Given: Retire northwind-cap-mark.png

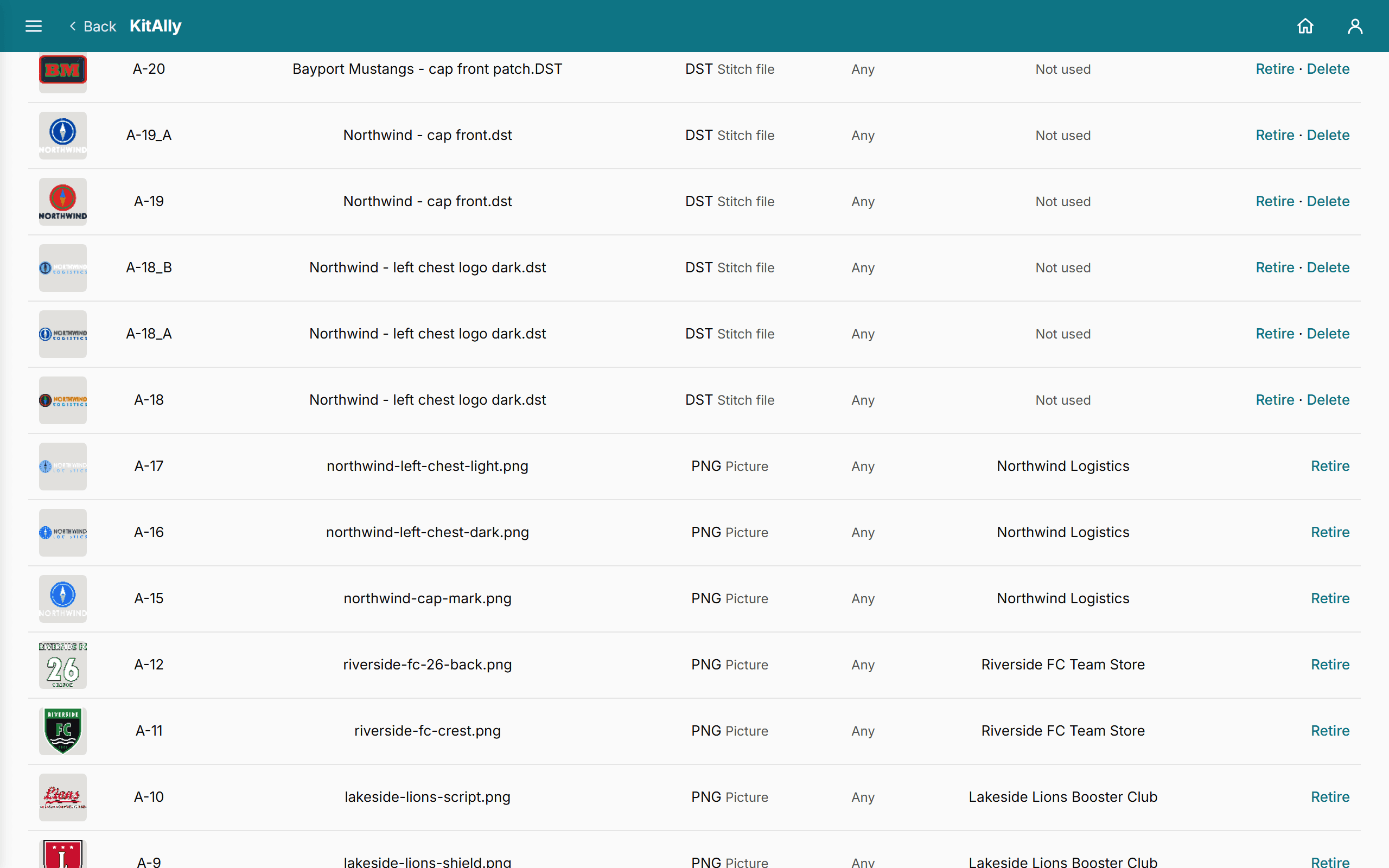Looking at the screenshot, I should (x=1330, y=598).
